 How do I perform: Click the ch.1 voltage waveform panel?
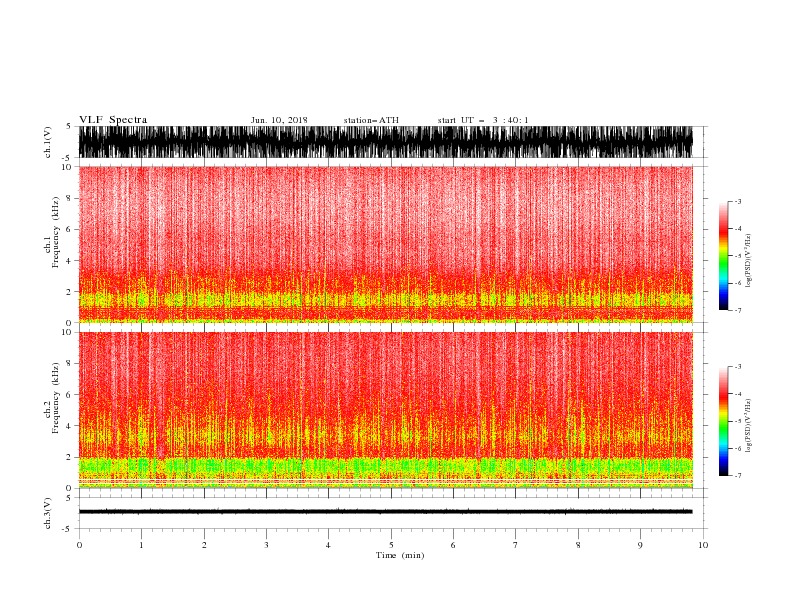click(385, 142)
